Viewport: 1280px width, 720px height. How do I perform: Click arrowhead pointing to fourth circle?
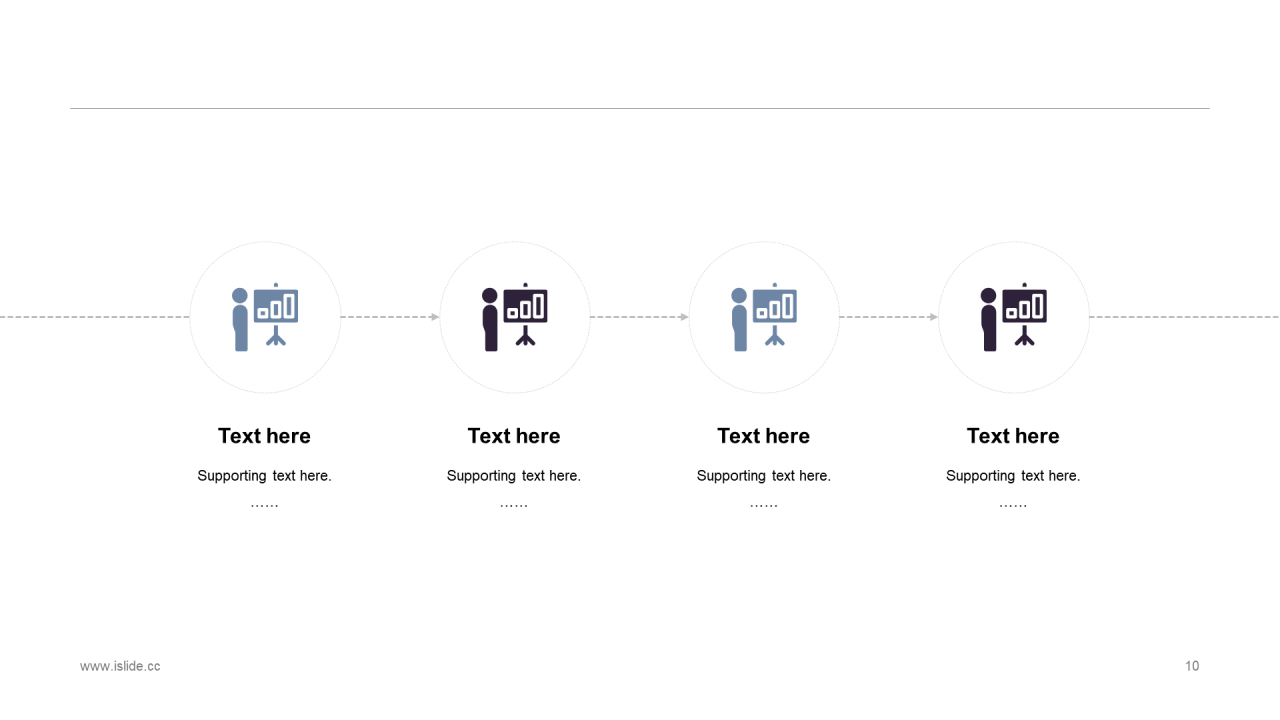[x=934, y=317]
